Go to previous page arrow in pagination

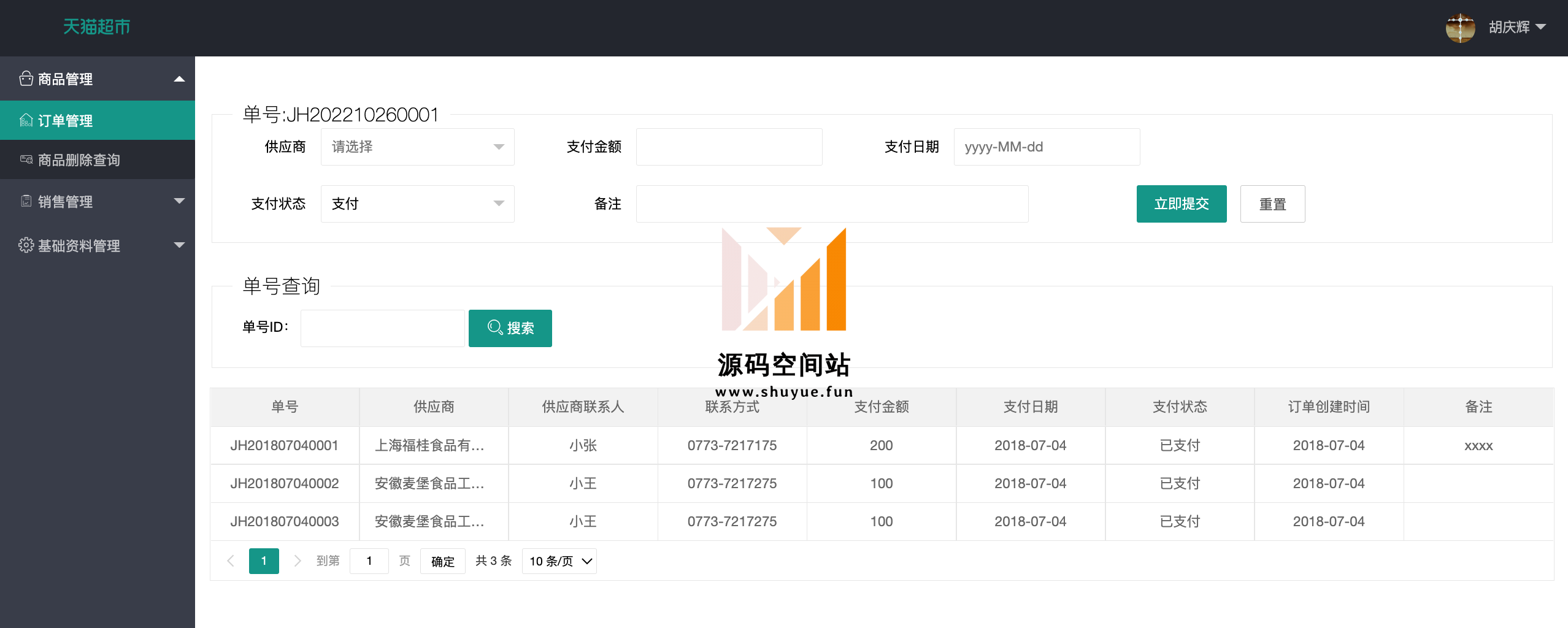pos(231,561)
